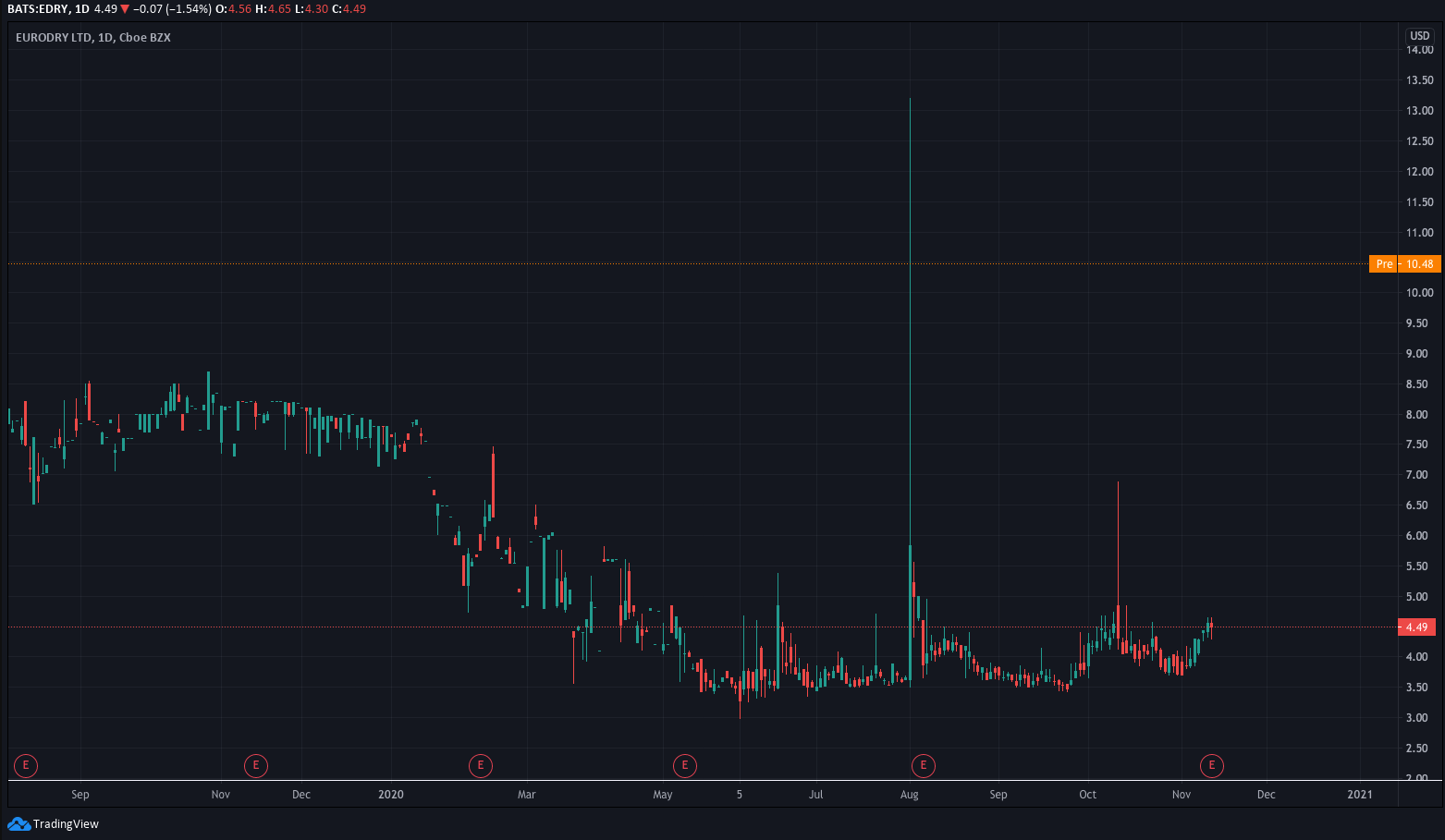Open the earnings marker near the Aug label
The image size is (1445, 840).
923,765
